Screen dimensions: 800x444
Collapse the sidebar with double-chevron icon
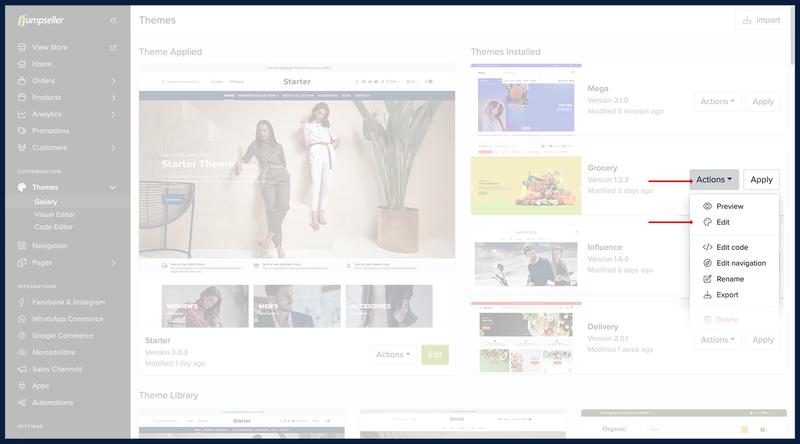[113, 20]
